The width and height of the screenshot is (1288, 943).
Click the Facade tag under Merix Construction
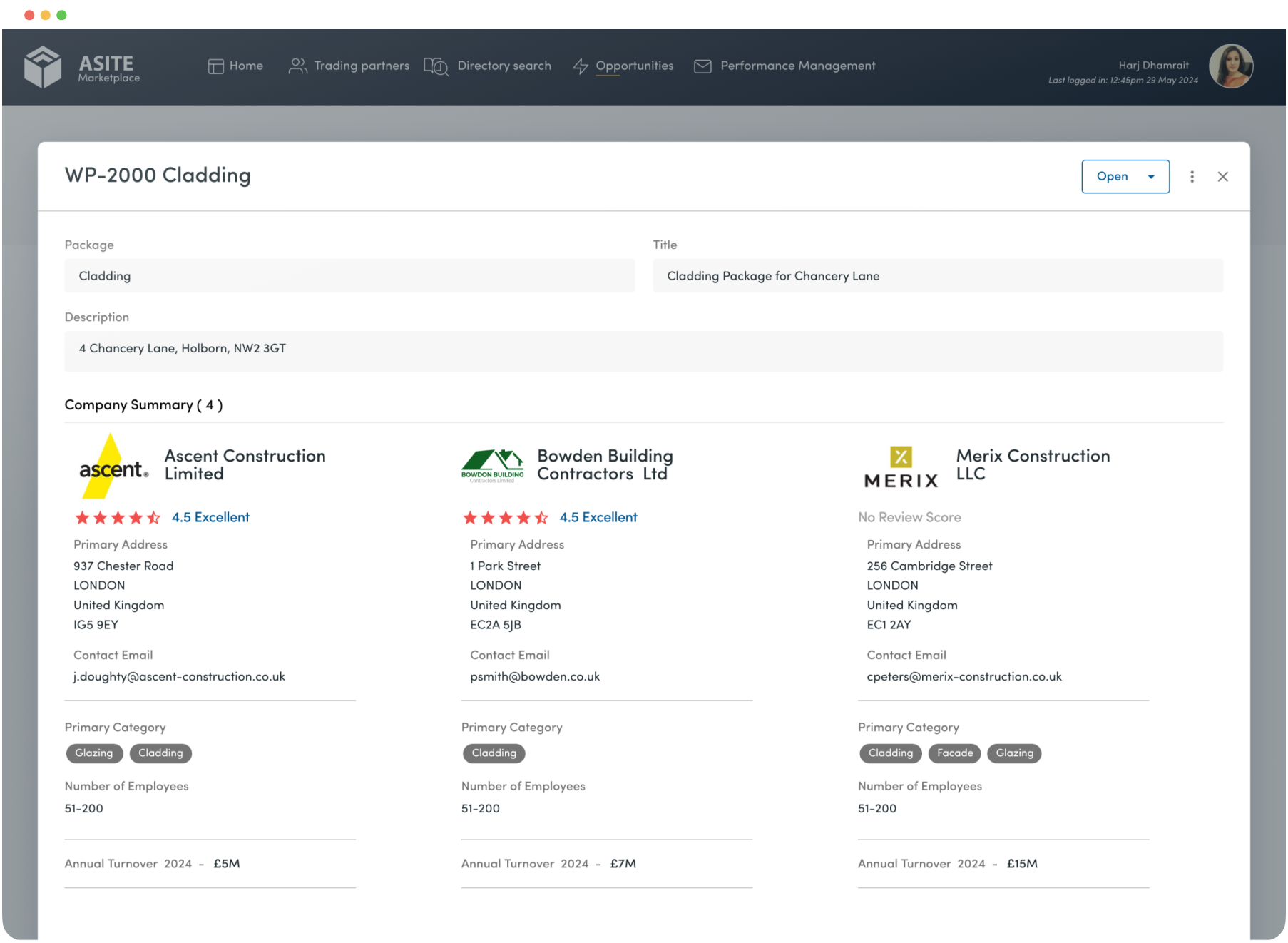pos(954,753)
